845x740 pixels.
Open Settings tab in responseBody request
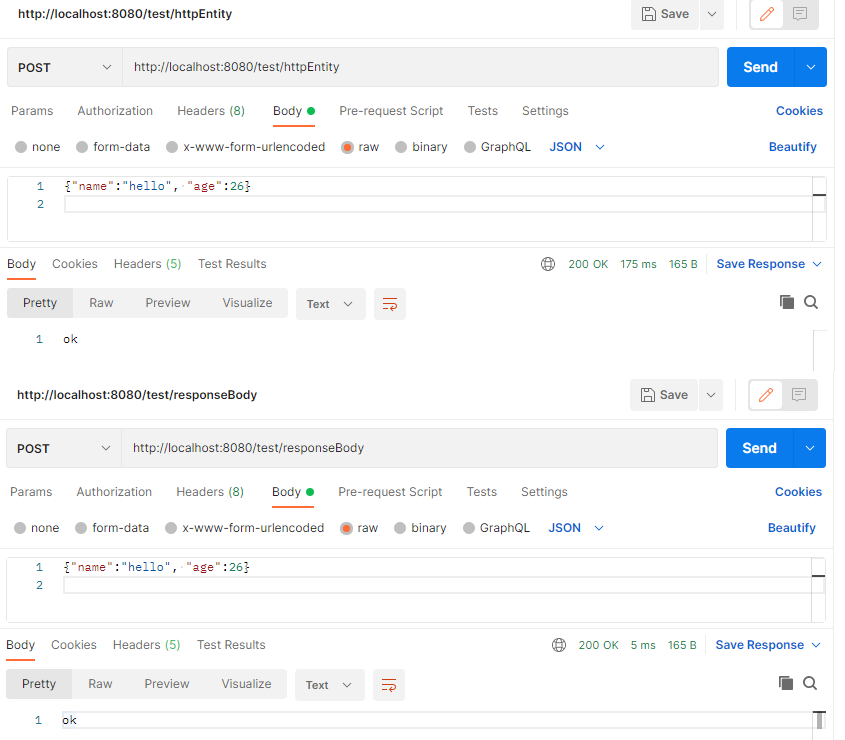click(x=544, y=492)
